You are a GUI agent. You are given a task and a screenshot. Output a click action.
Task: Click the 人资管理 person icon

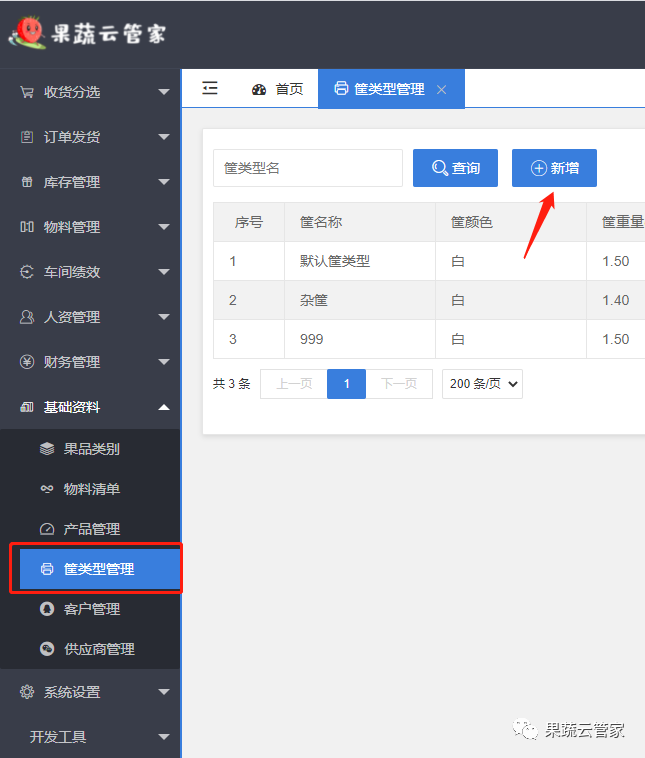(x=27, y=317)
